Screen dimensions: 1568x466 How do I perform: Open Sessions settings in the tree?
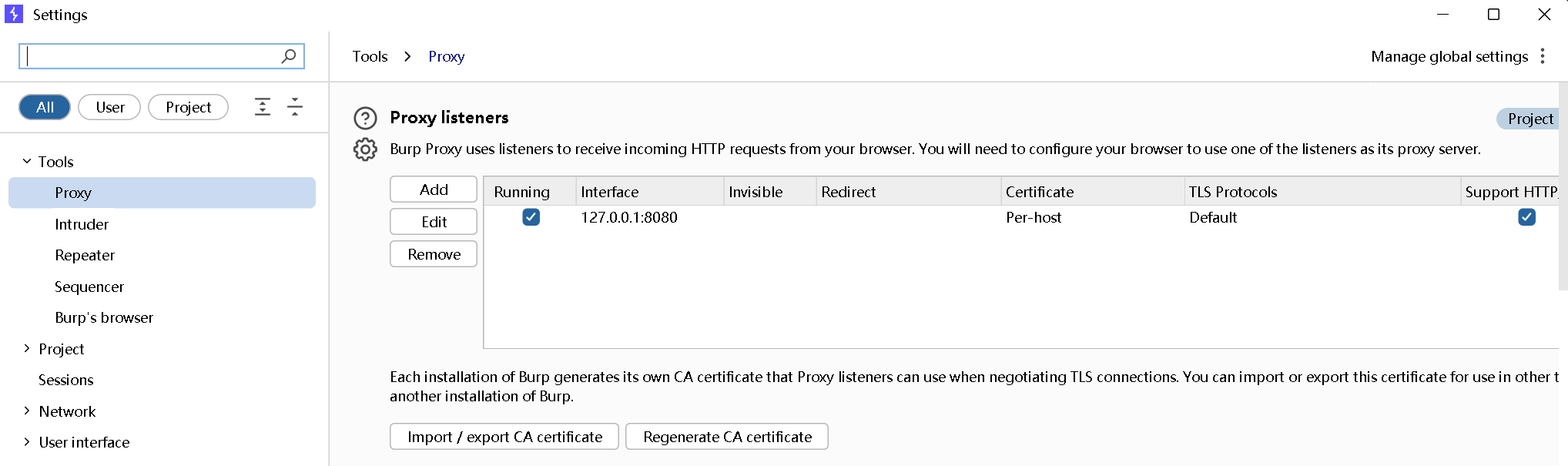point(66,380)
